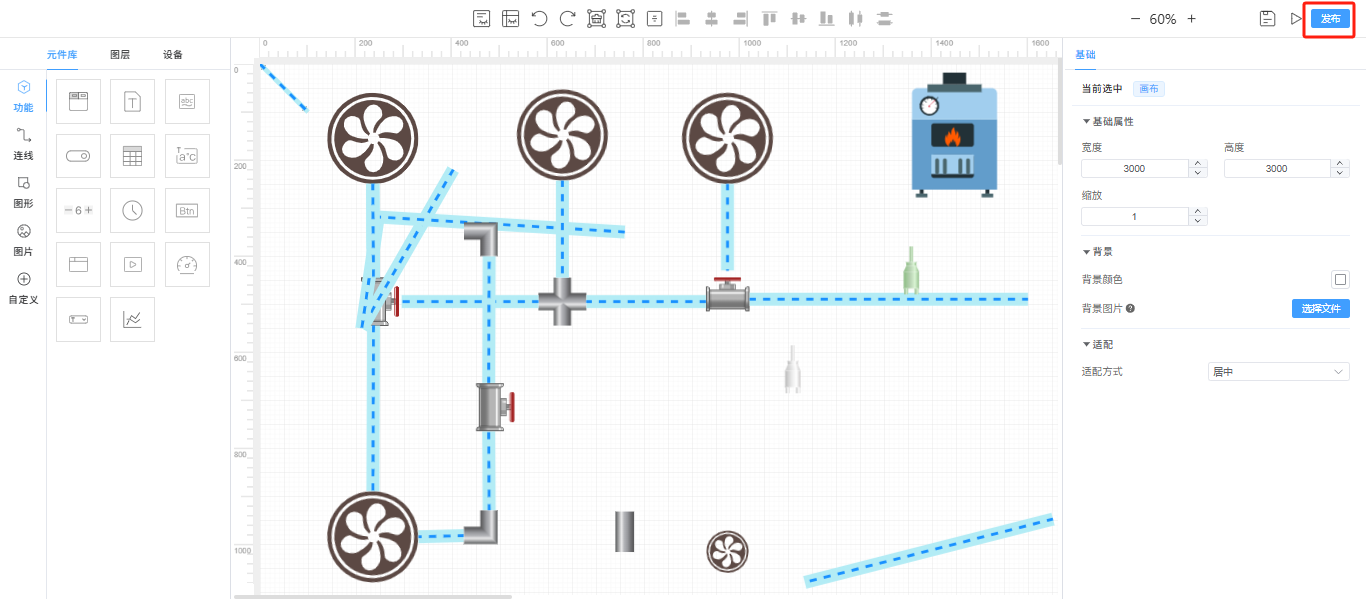Select the Btn button component
This screenshot has height=599, width=1366.
[187, 210]
